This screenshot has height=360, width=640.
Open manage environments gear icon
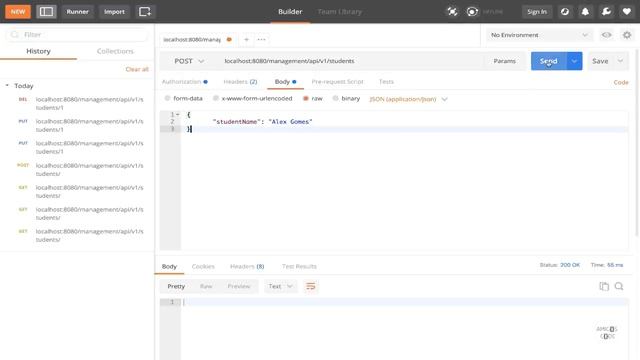pos(627,35)
